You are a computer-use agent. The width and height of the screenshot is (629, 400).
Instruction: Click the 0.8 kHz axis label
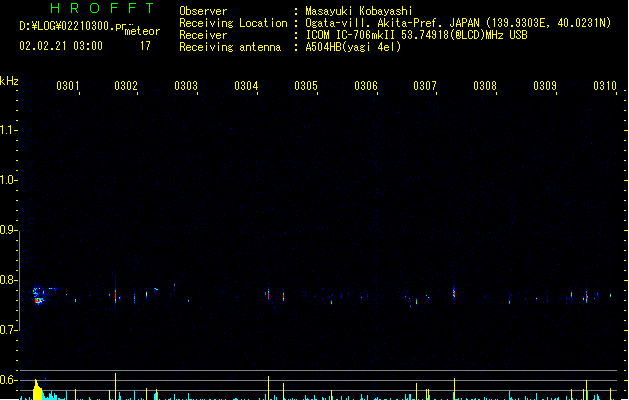point(7,280)
